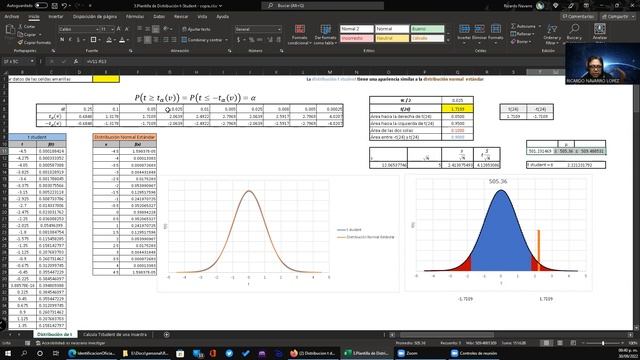Open Formato condicional menu
The width and height of the screenshot is (640, 360).
point(300,34)
